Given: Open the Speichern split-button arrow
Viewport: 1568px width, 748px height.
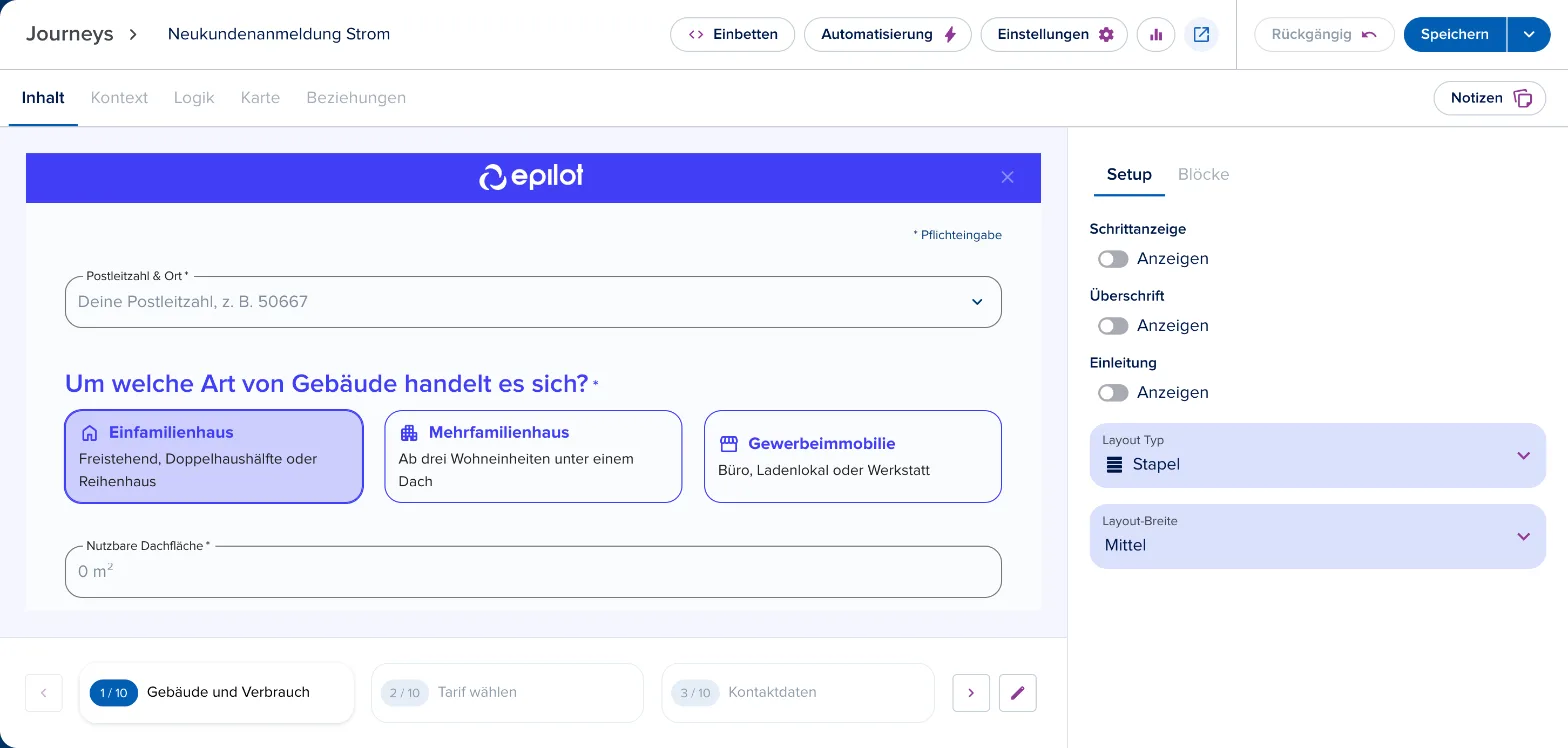Looking at the screenshot, I should tap(1529, 34).
